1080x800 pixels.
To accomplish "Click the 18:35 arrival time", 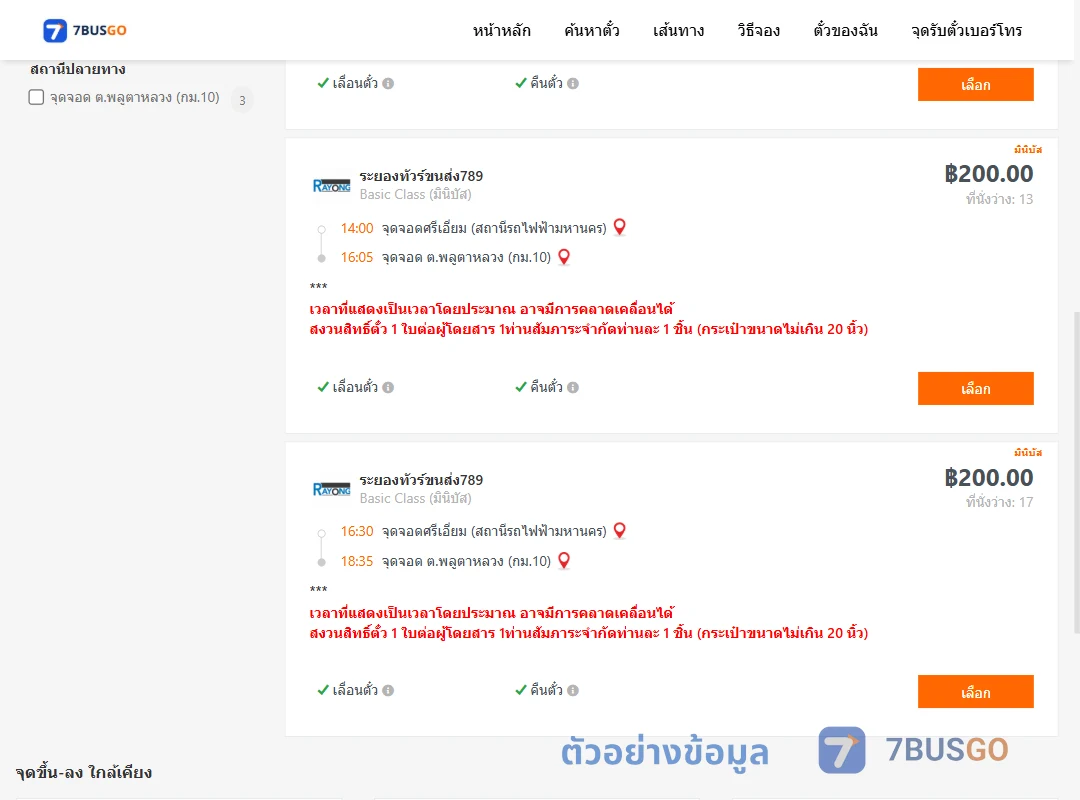I will [x=357, y=561].
